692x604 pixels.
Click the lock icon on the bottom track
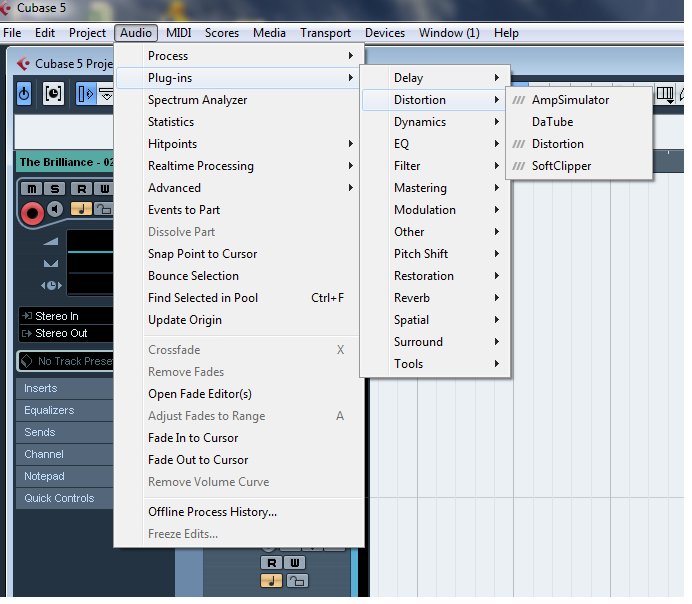297,581
